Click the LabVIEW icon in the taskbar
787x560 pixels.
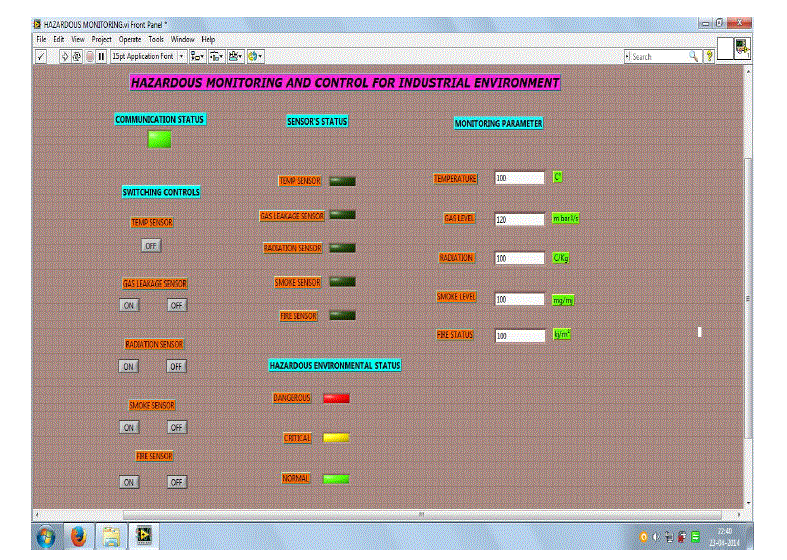click(x=145, y=537)
